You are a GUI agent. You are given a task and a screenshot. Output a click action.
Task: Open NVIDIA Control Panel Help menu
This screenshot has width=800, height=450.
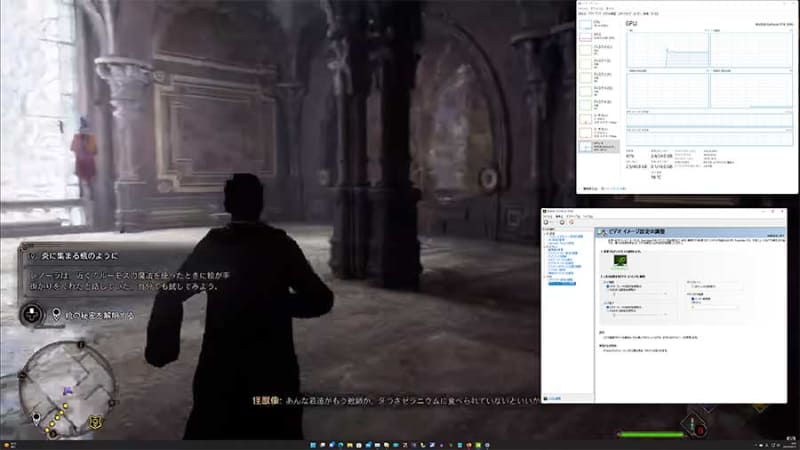[x=588, y=216]
